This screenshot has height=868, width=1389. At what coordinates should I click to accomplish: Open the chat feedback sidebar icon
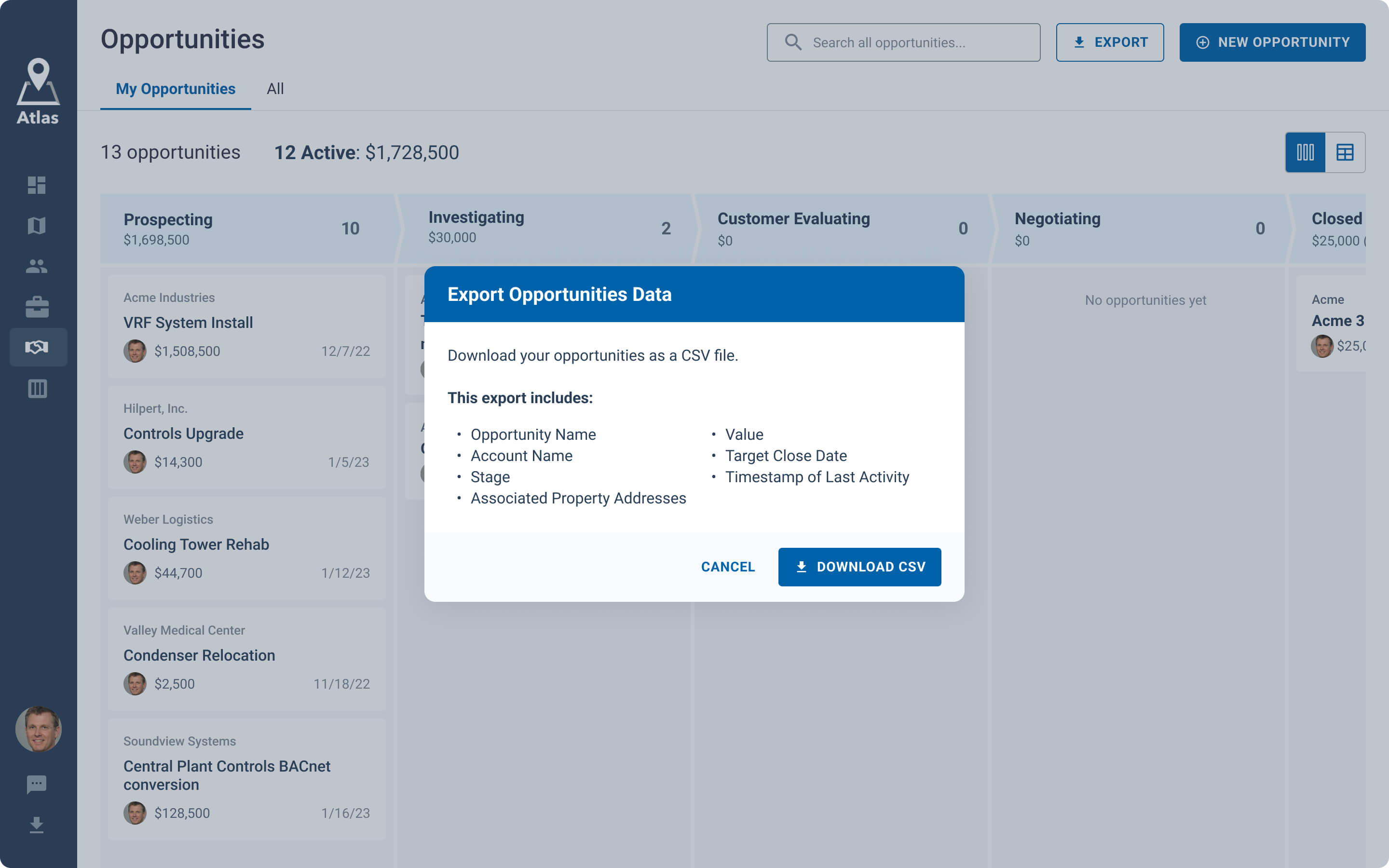pos(37,784)
